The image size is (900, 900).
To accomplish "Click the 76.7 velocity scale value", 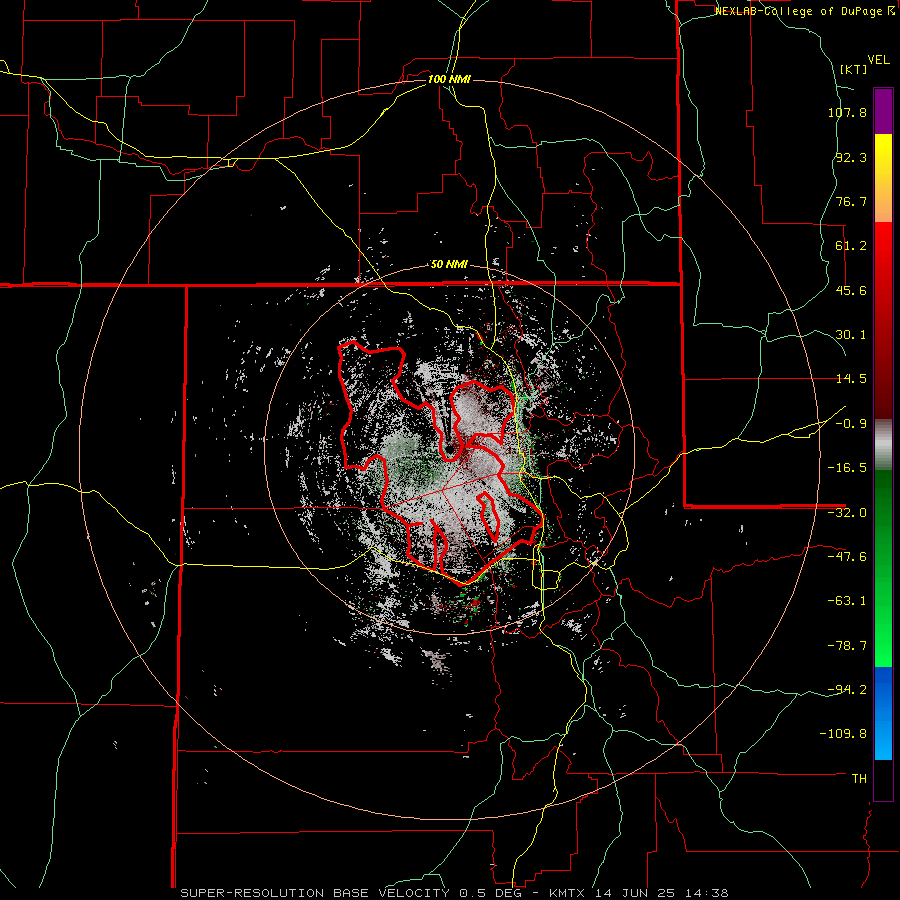I will (x=851, y=201).
